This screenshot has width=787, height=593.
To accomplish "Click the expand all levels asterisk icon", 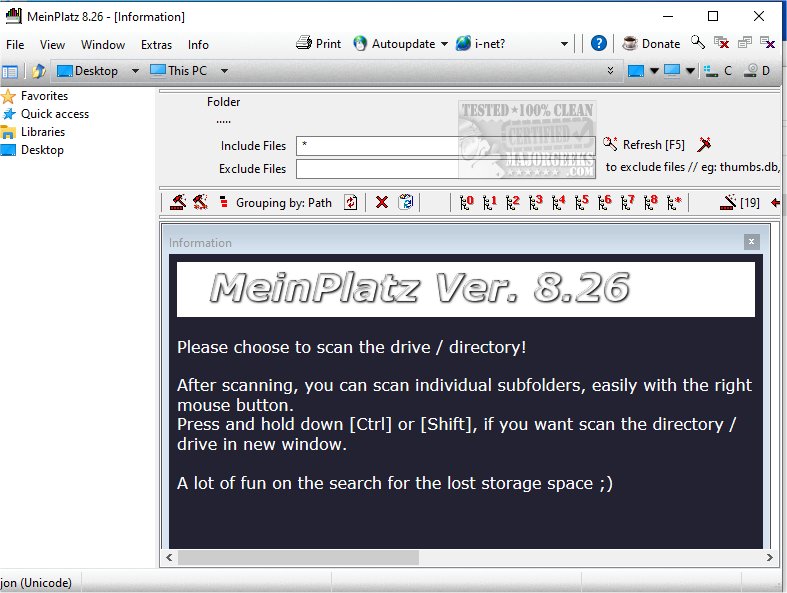I will click(x=674, y=203).
